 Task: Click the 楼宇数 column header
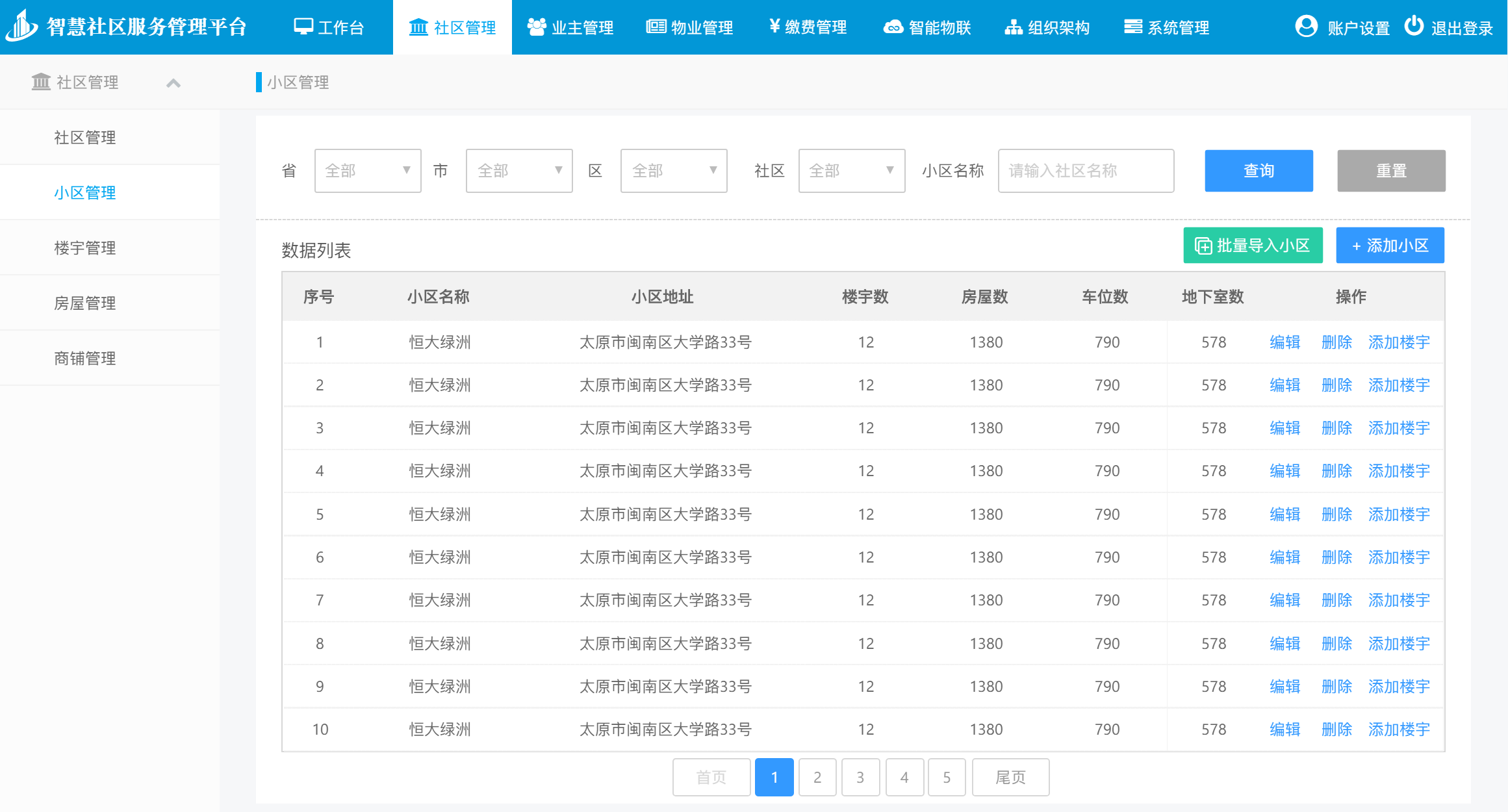click(865, 297)
